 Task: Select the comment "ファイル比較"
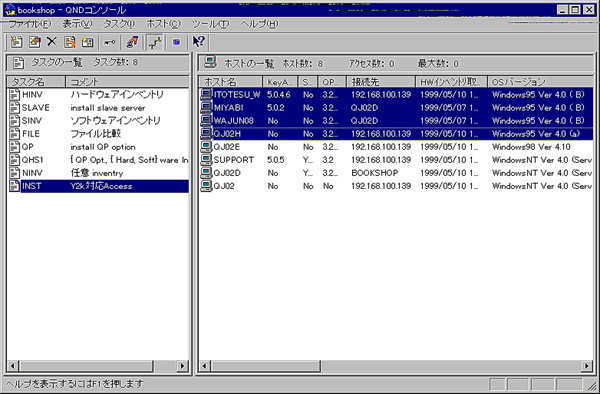pos(96,134)
